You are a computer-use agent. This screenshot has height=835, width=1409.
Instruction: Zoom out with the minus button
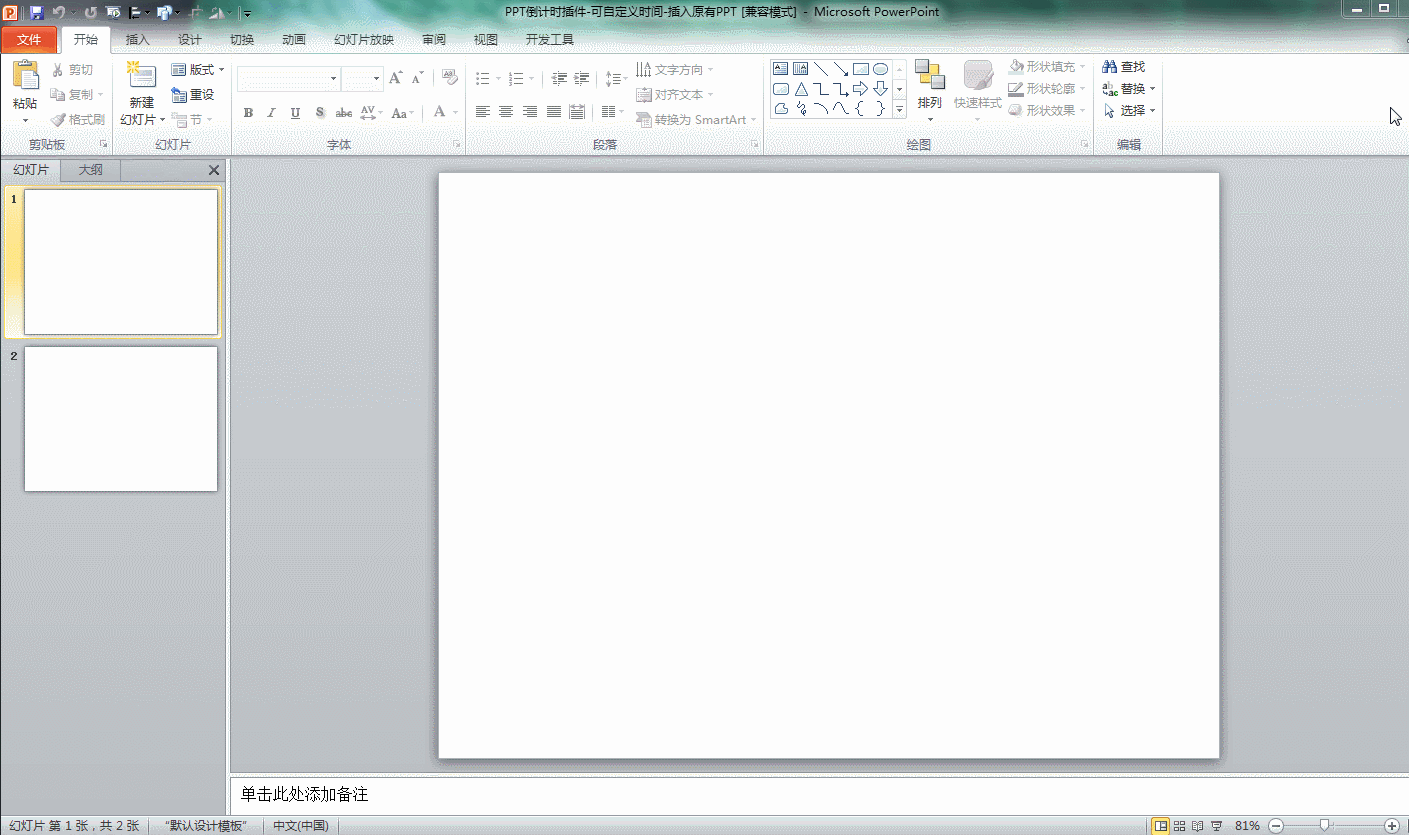click(x=1276, y=826)
